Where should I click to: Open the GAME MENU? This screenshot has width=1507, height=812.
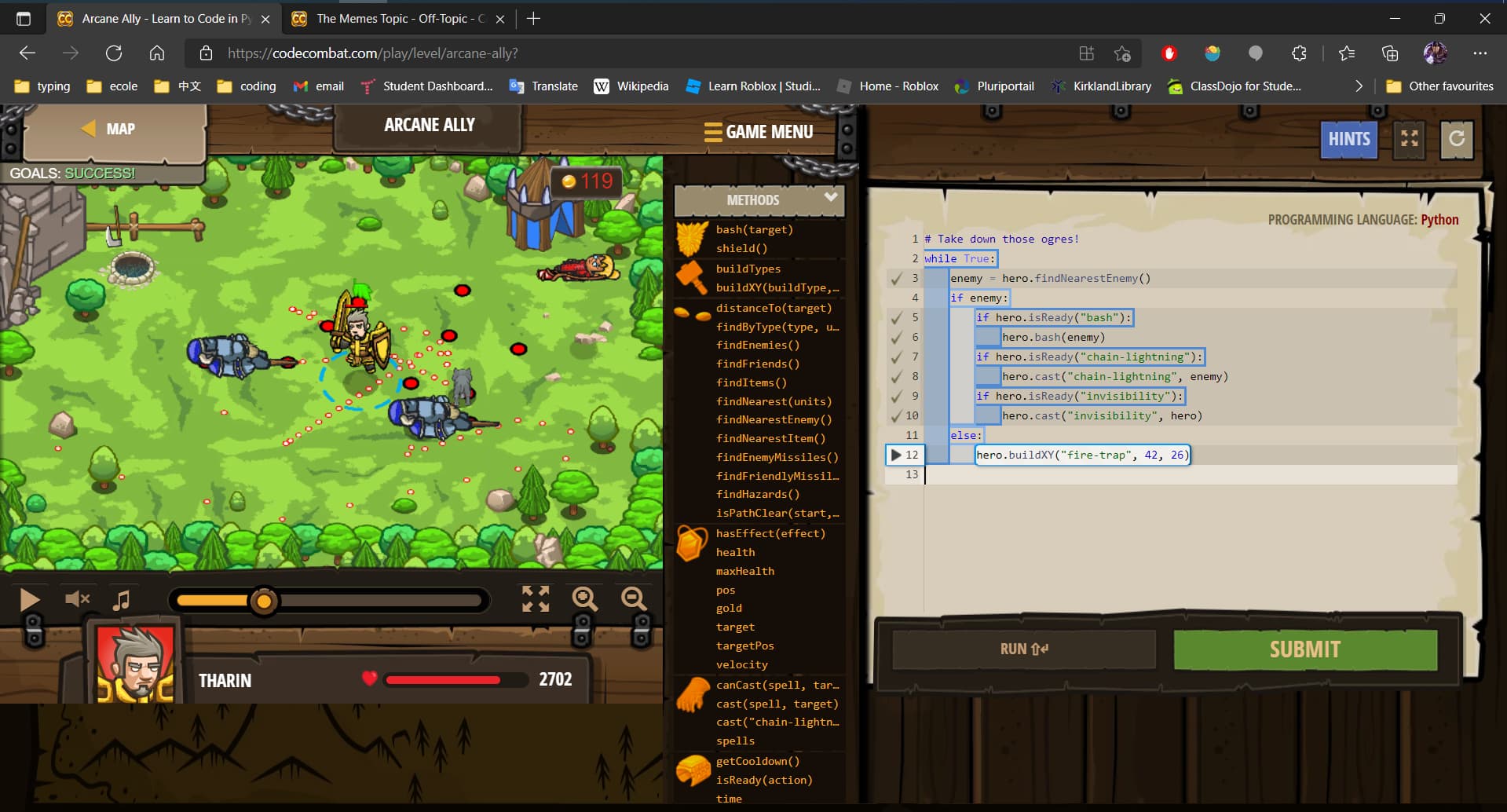coord(759,132)
